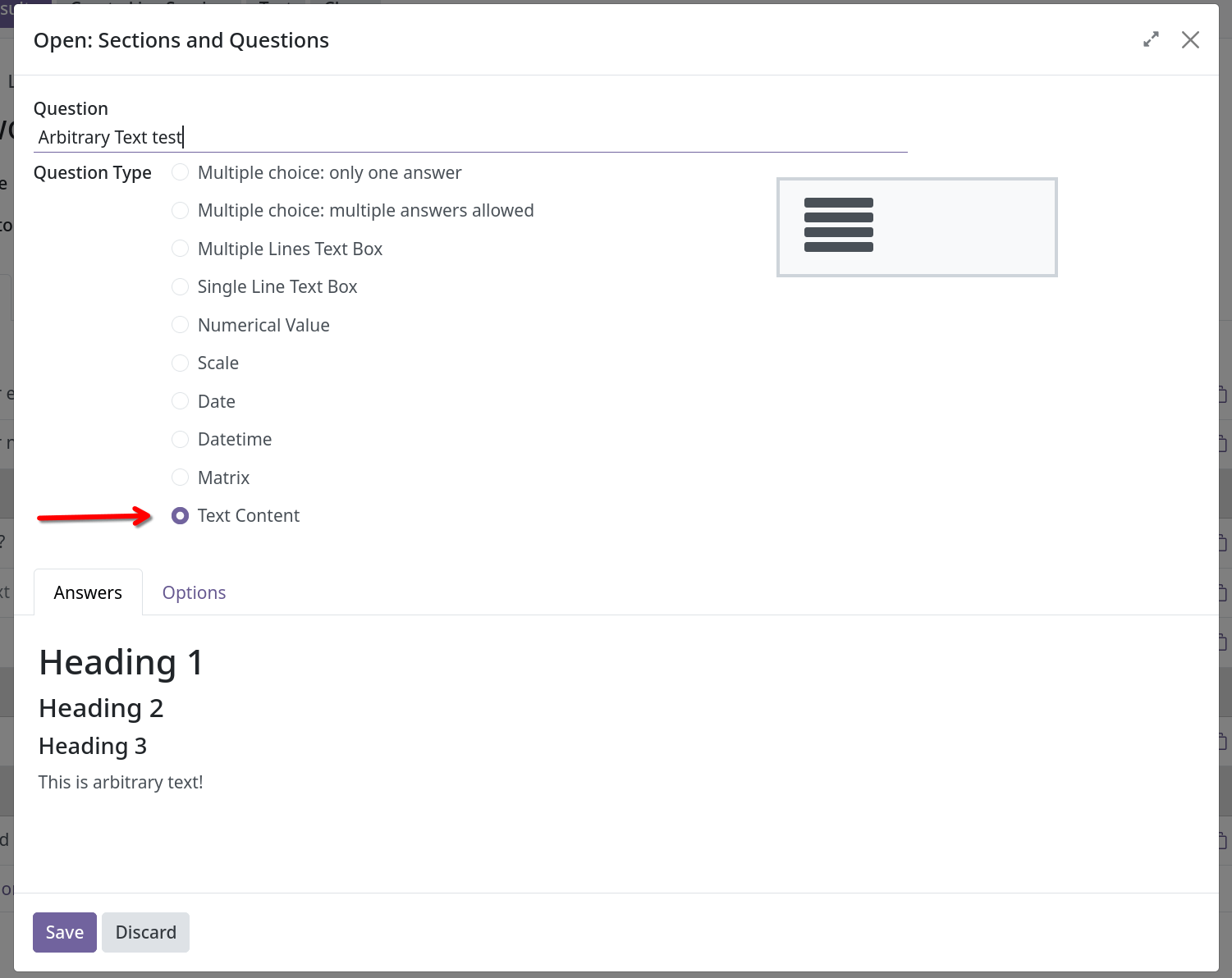The image size is (1232, 978).
Task: Select Numerical Value question type
Action: [x=180, y=324]
